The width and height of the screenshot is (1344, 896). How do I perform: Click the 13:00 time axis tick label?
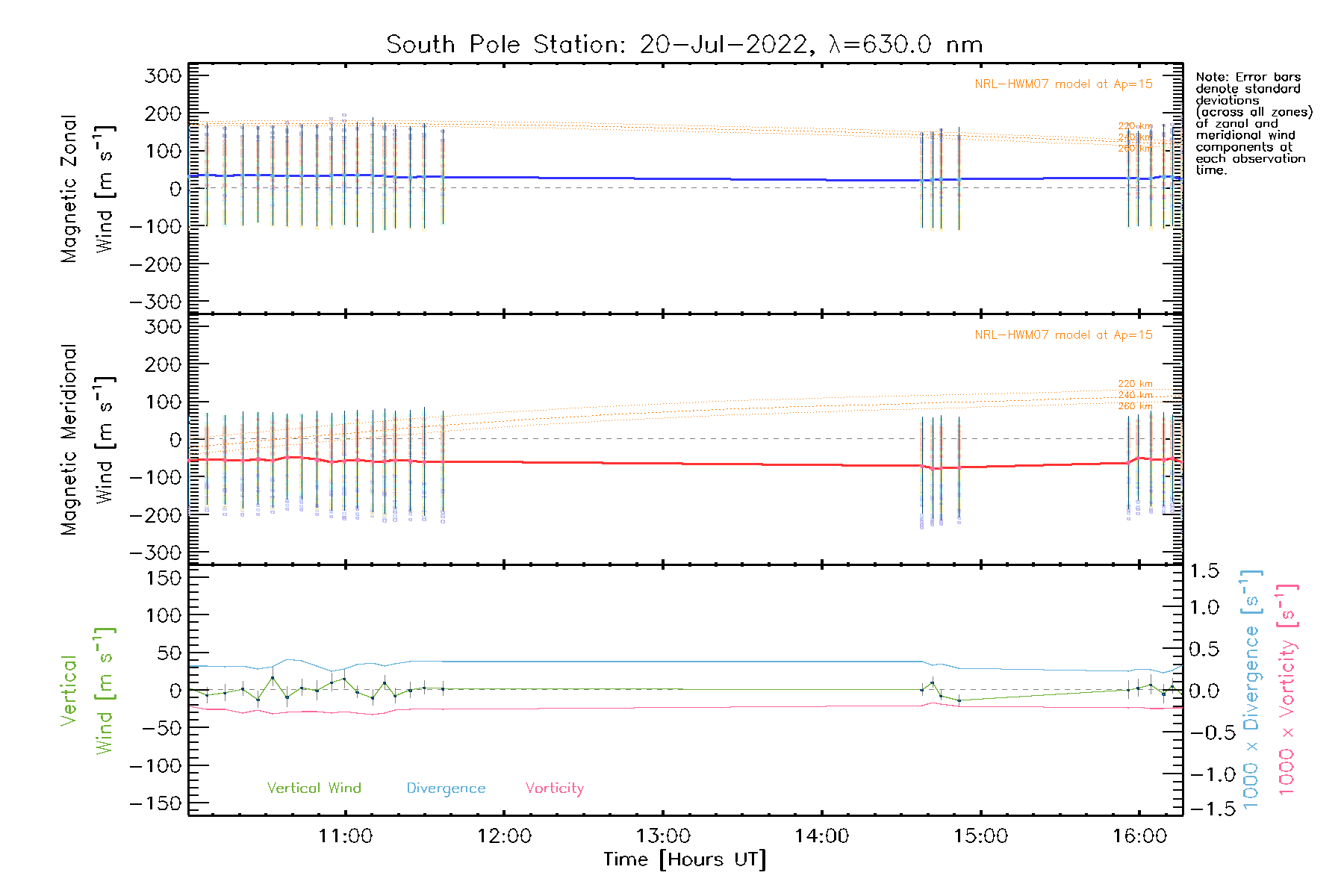click(x=663, y=836)
